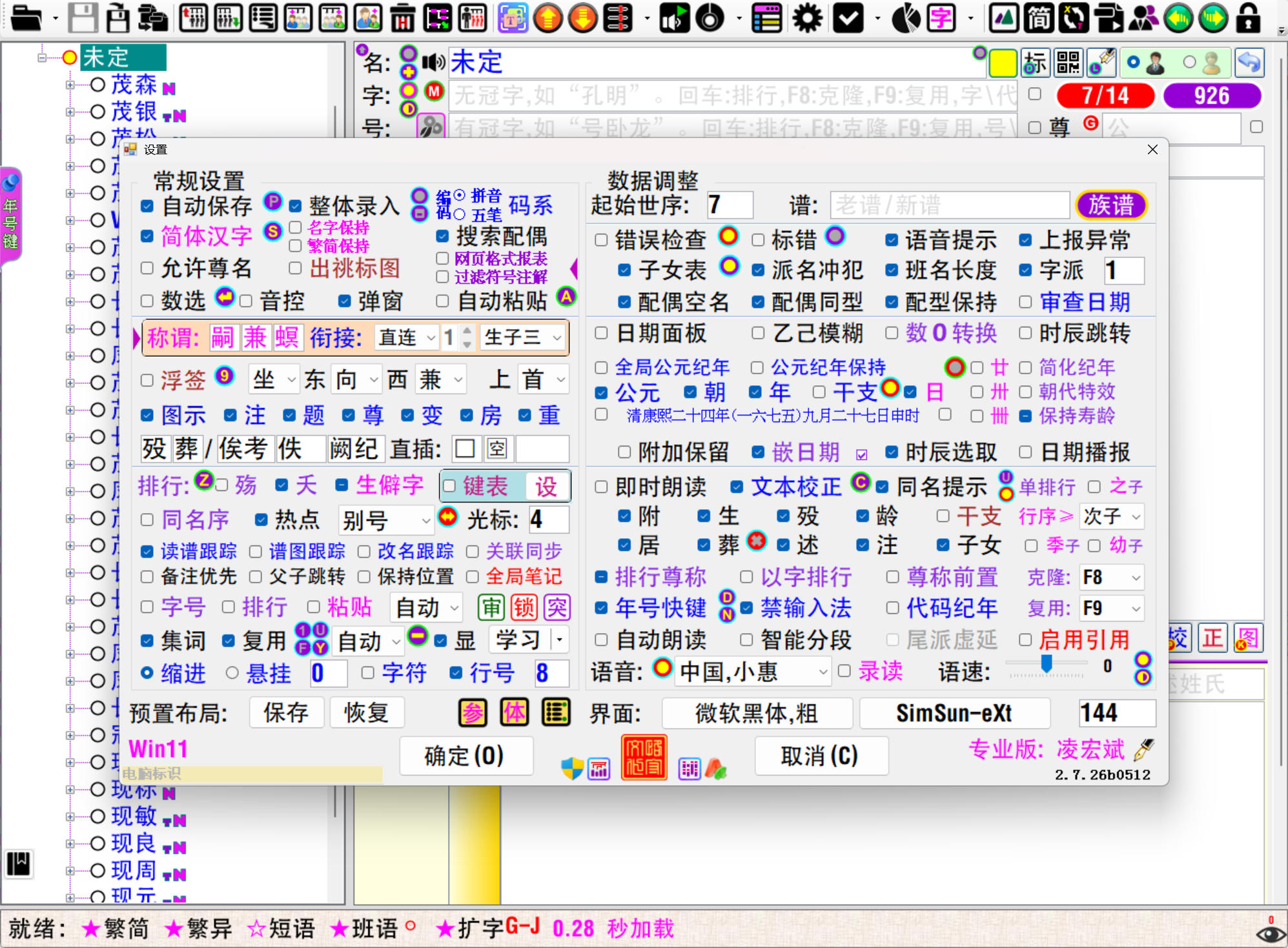Image resolution: width=1288 pixels, height=948 pixels.
Task: Click the floppy disk save icon
Action: click(83, 18)
